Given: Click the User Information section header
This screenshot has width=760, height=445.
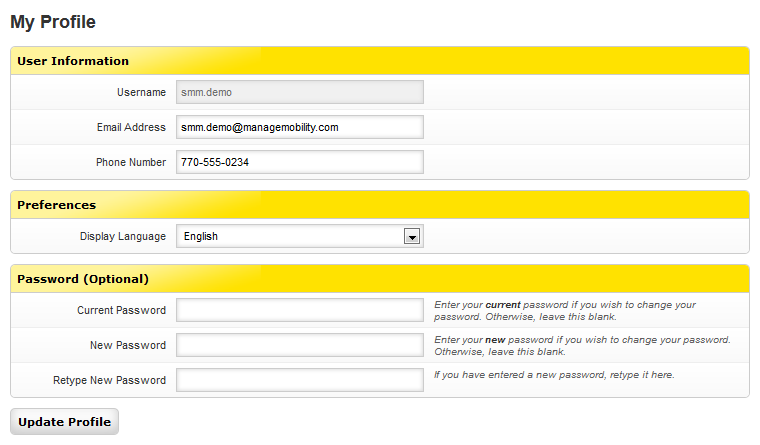Looking at the screenshot, I should tap(73, 61).
